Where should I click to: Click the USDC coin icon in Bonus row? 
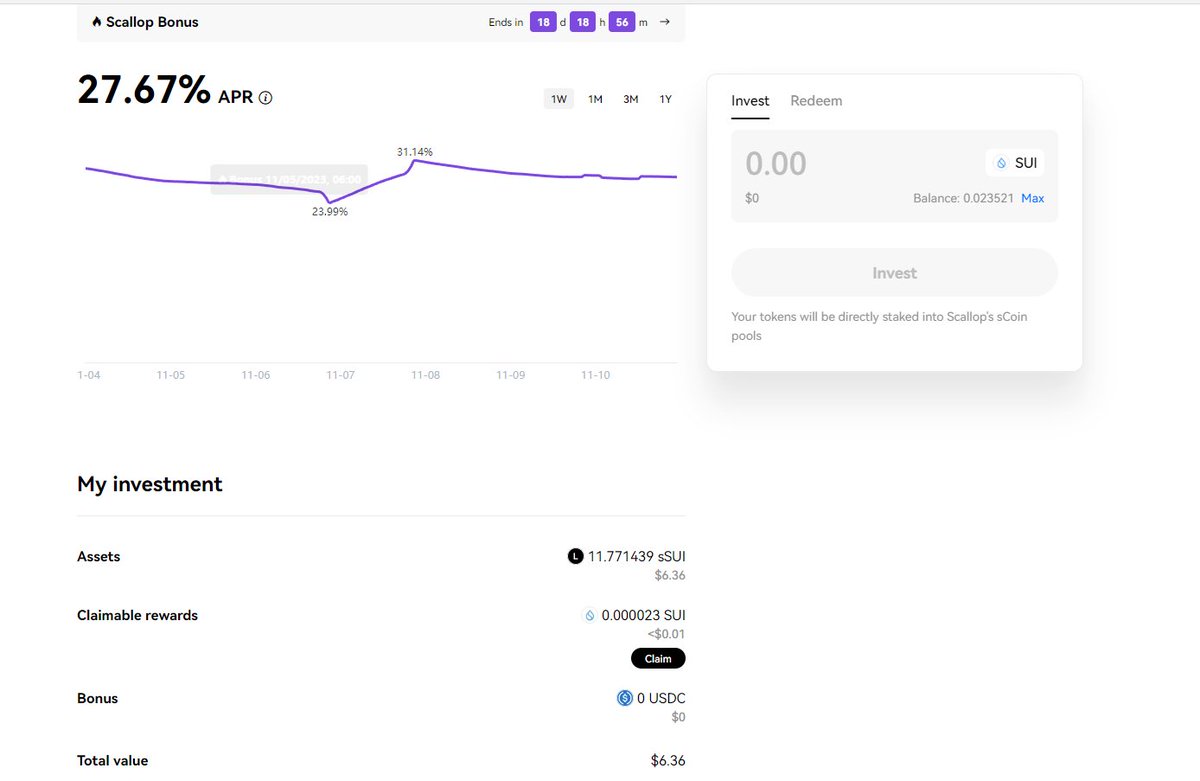click(625, 698)
